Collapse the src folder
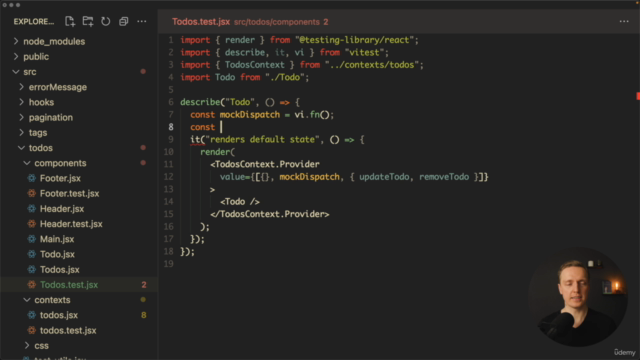This screenshot has height=360, width=640. coord(16,72)
